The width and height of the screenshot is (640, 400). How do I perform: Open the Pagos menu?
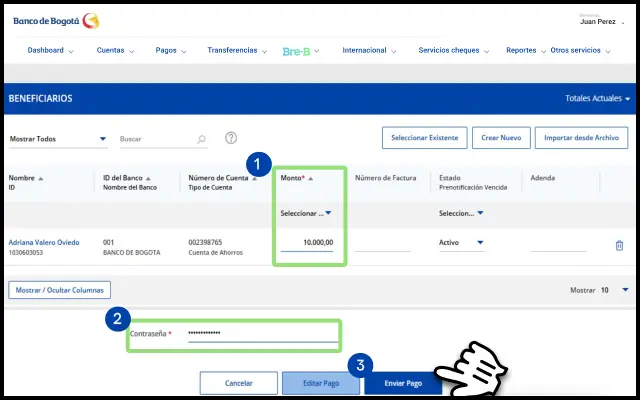click(171, 50)
